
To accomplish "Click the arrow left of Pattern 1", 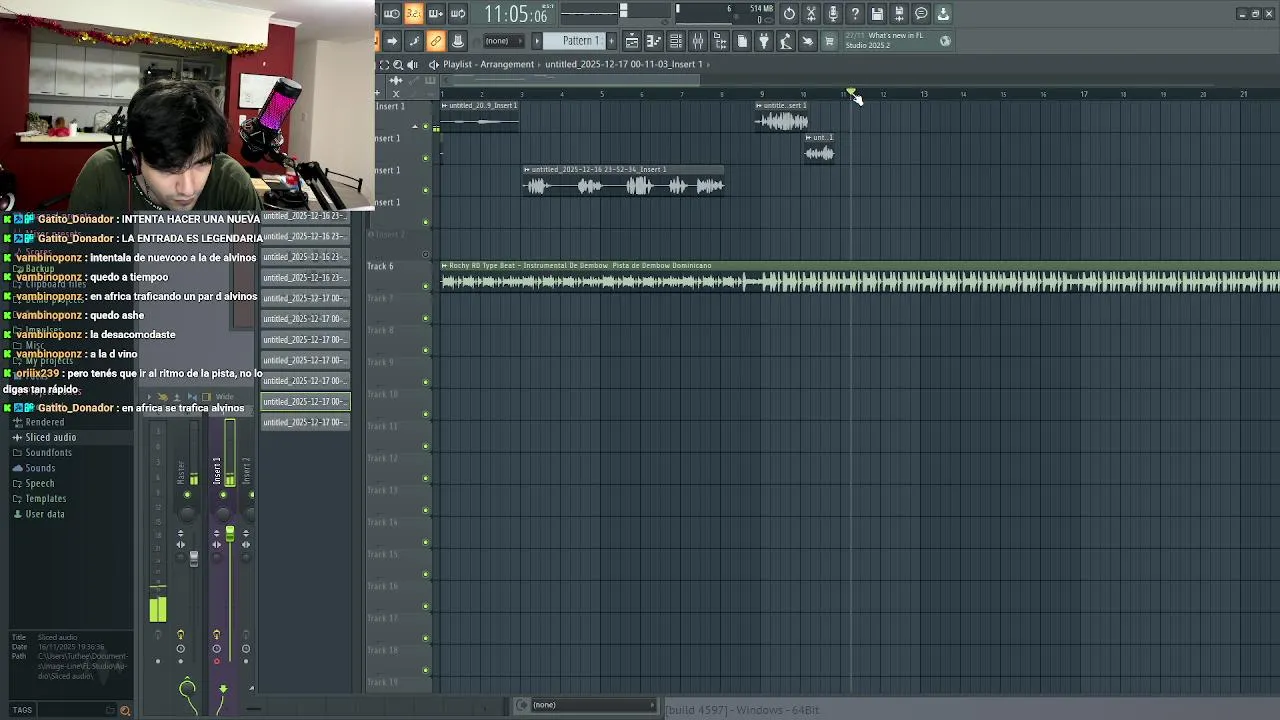I will (x=537, y=41).
